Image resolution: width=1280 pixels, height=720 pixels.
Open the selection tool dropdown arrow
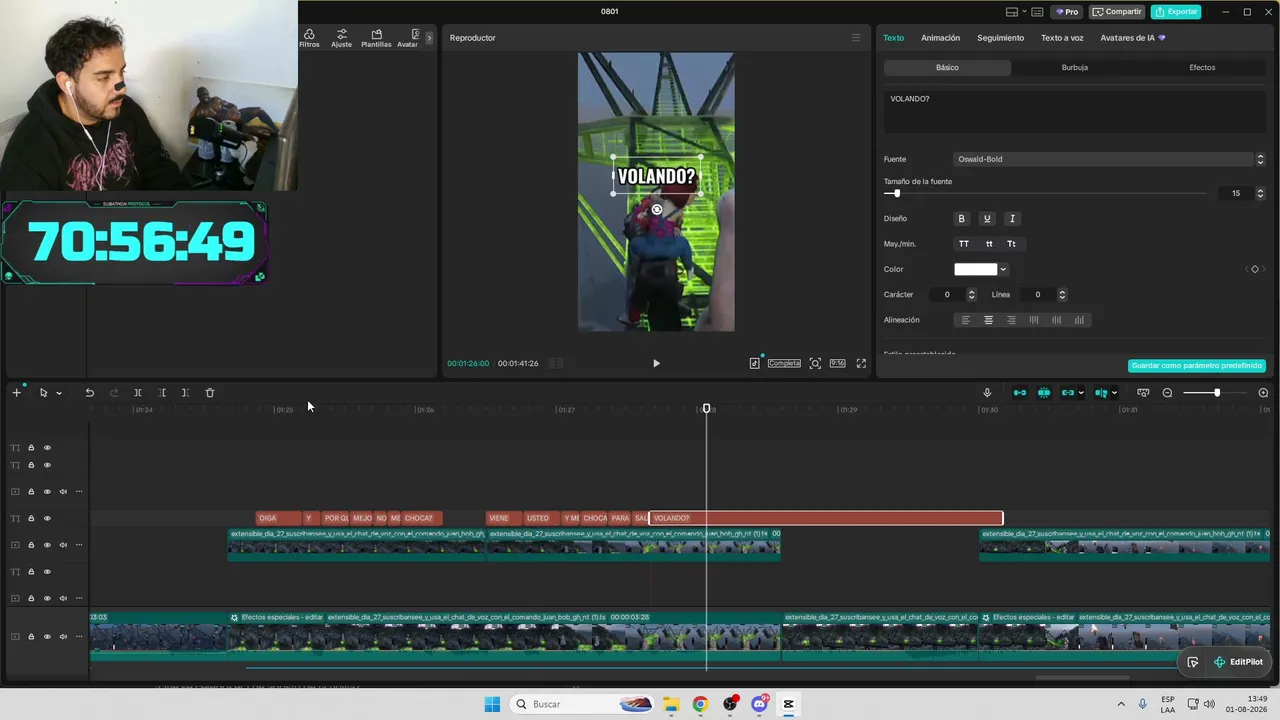59,393
